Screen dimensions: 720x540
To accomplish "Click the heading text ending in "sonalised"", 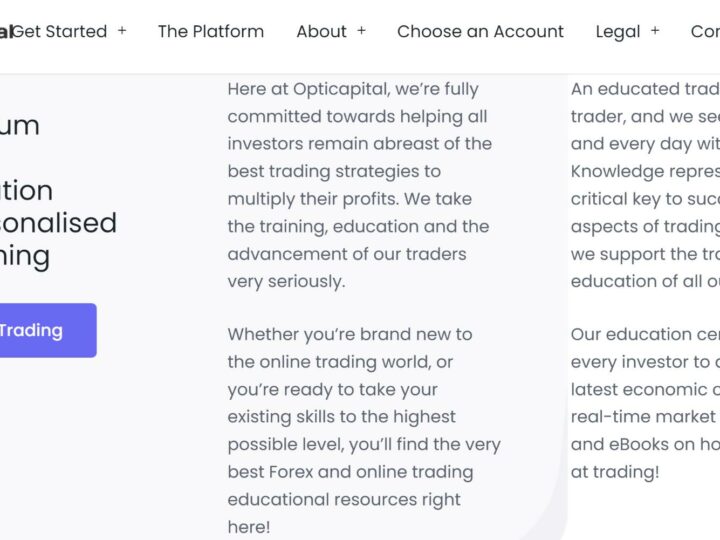I will tap(58, 222).
